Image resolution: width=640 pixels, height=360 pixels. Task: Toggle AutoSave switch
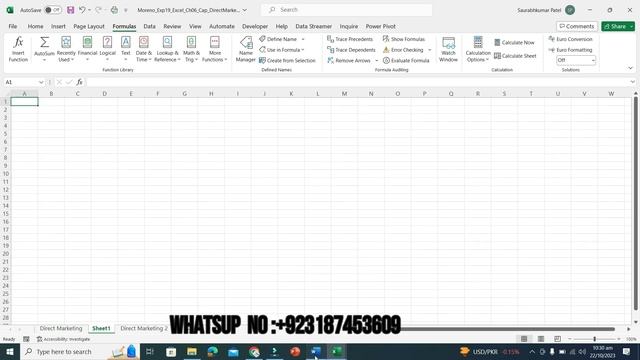point(53,10)
